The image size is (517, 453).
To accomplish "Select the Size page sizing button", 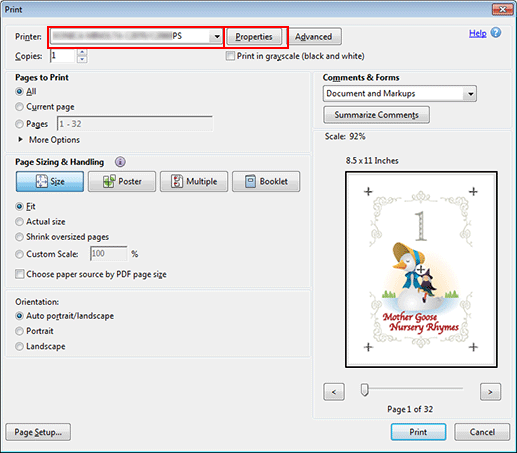I will (50, 182).
